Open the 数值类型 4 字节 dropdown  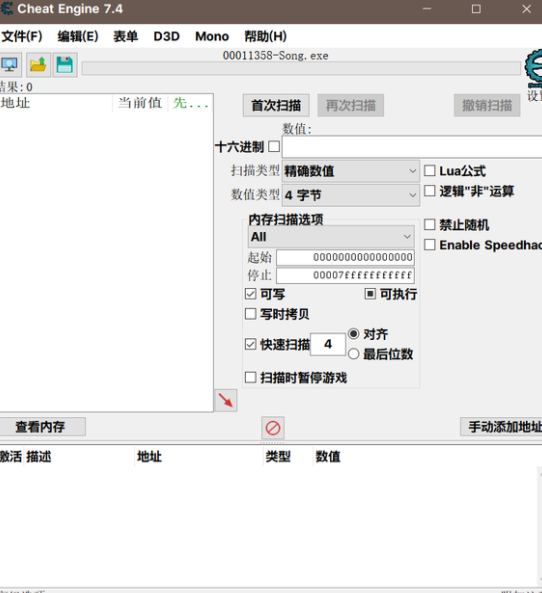coord(351,195)
